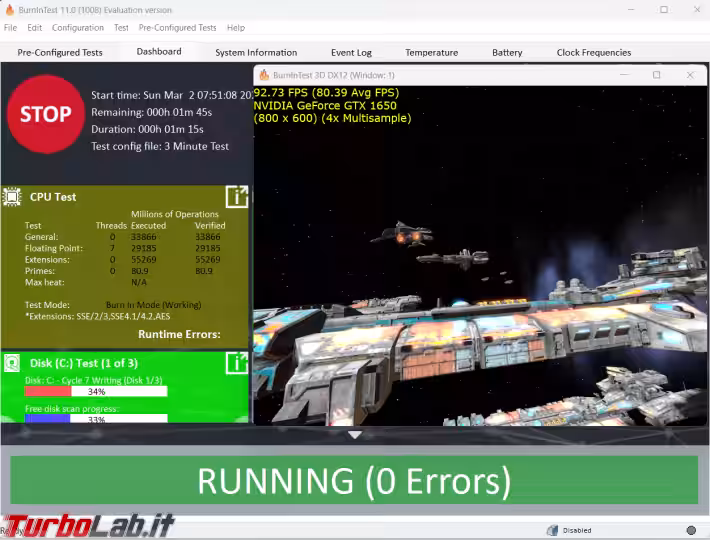This screenshot has width=710, height=540.
Task: Click the *Extensions: SSE/2/3,SSE4.1/4.2,AES line
Action: click(98, 316)
